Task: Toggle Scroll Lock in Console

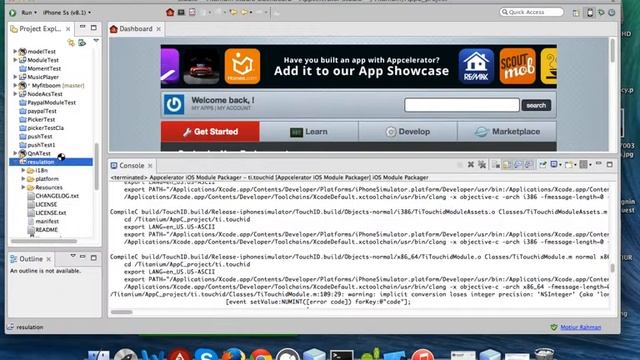Action: click(x=507, y=164)
